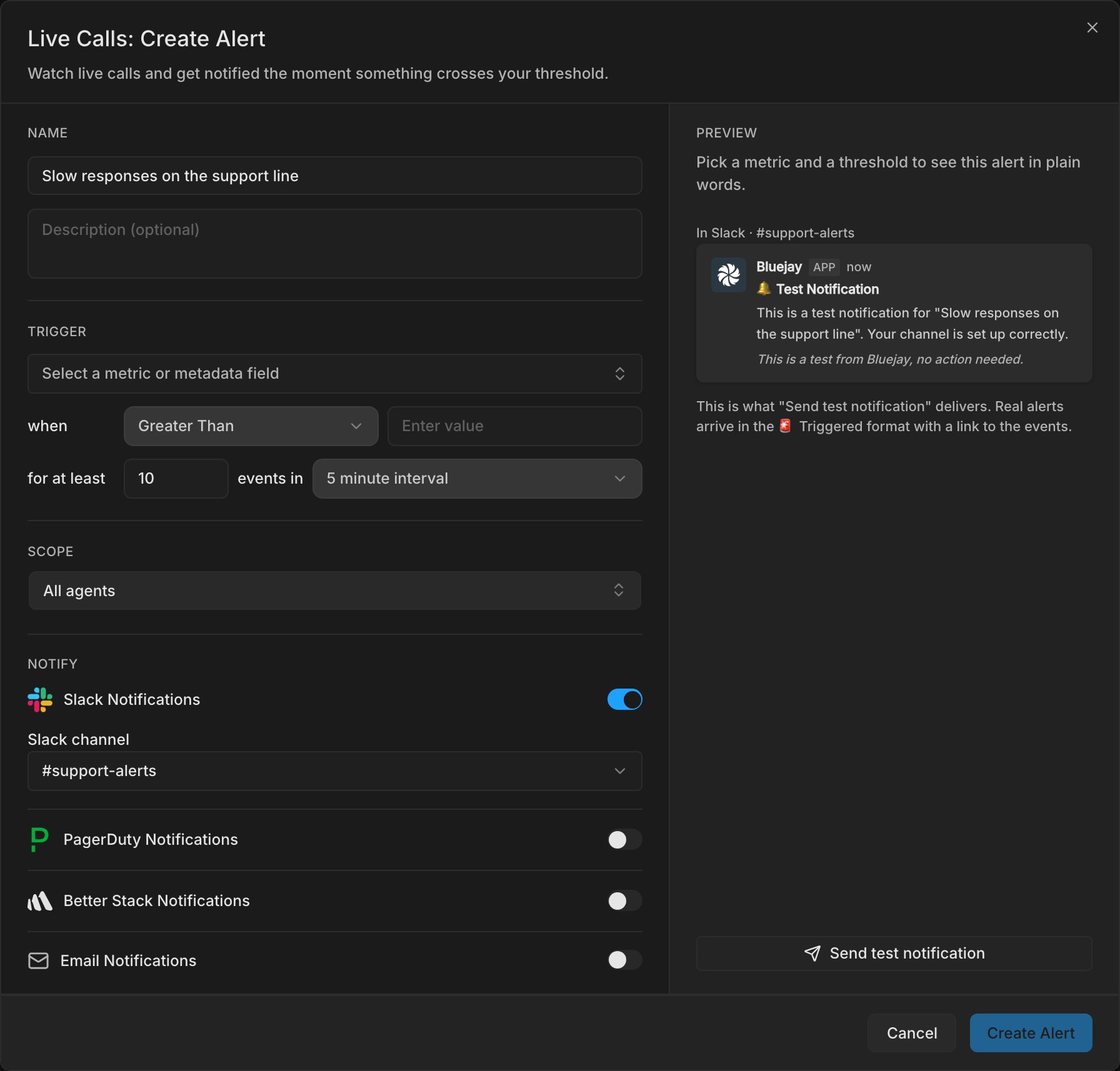Enable Better Stack Notifications toggle
This screenshot has height=1071, width=1120.
624,900
